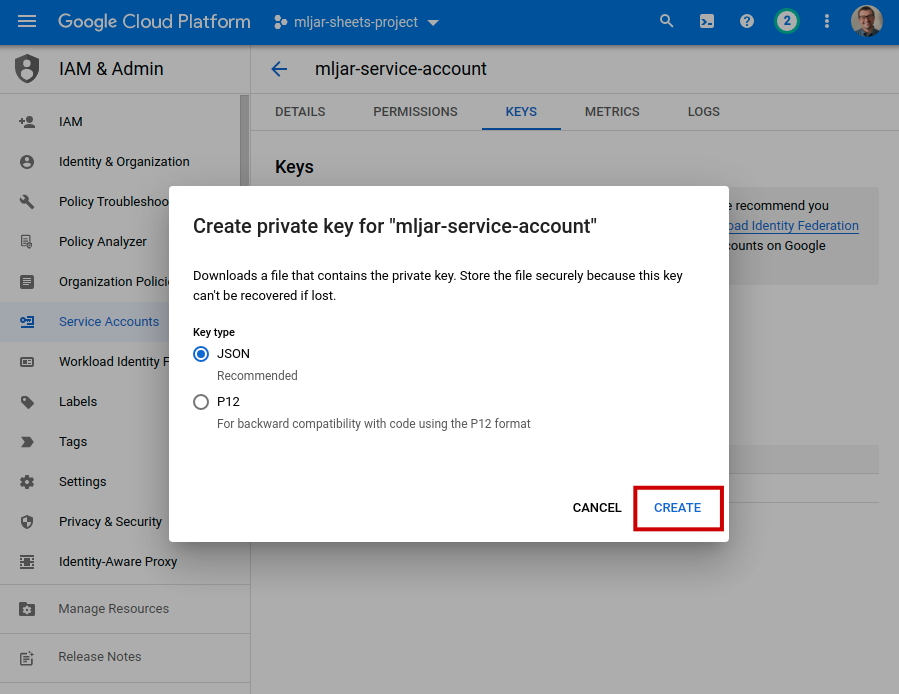899x694 pixels.
Task: Click the IAM & Admin shield icon
Action: click(27, 69)
